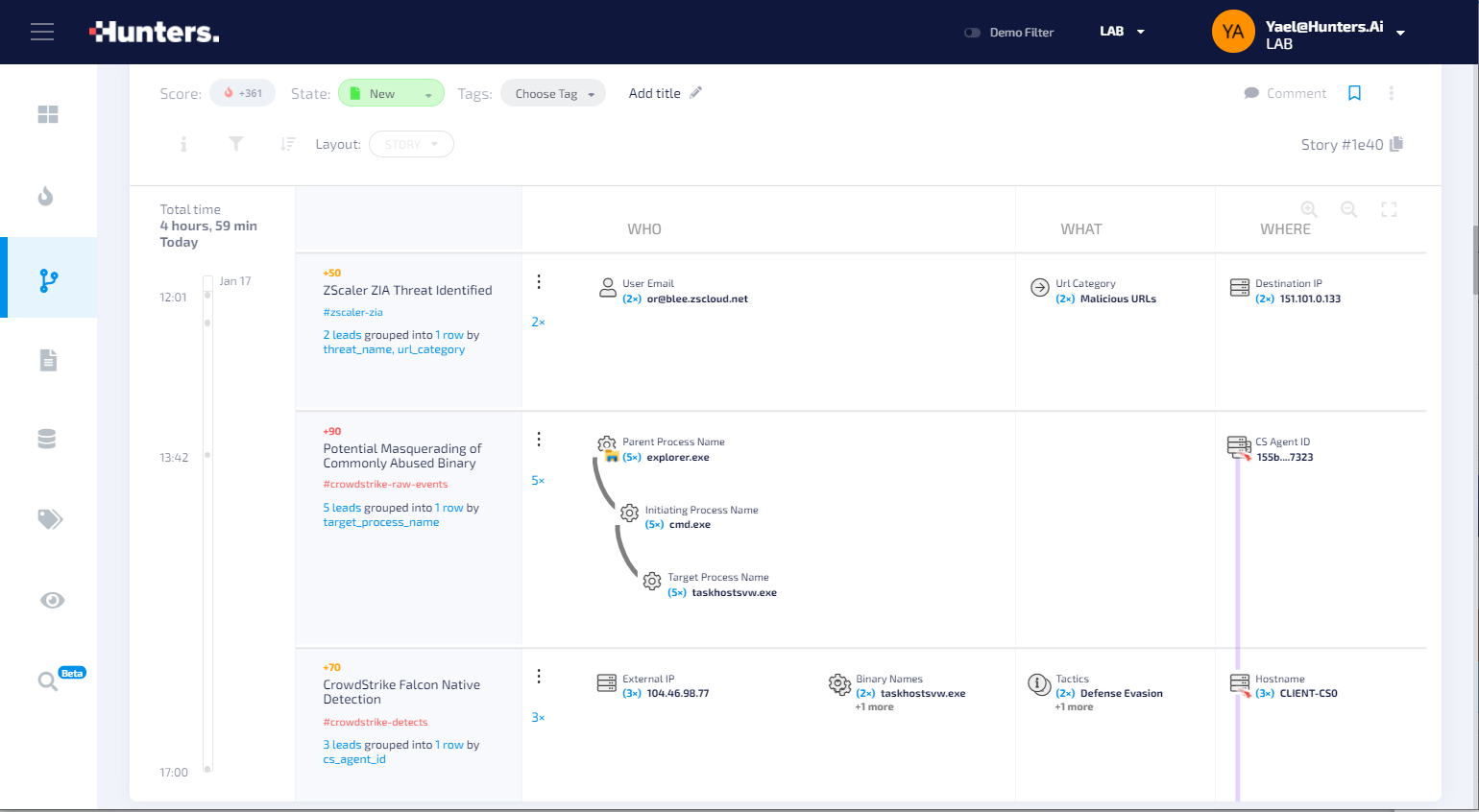Open the 3 leads link
This screenshot has width=1479, height=812.
(342, 745)
